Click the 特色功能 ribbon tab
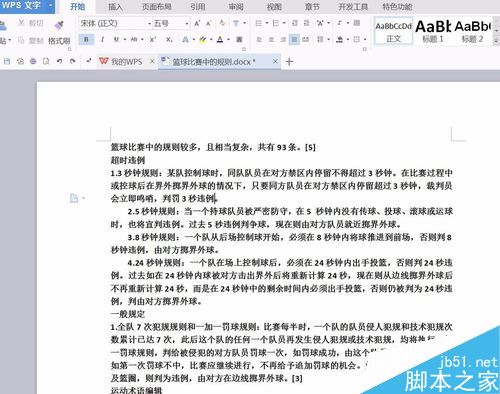The image size is (500, 394). pos(397,7)
